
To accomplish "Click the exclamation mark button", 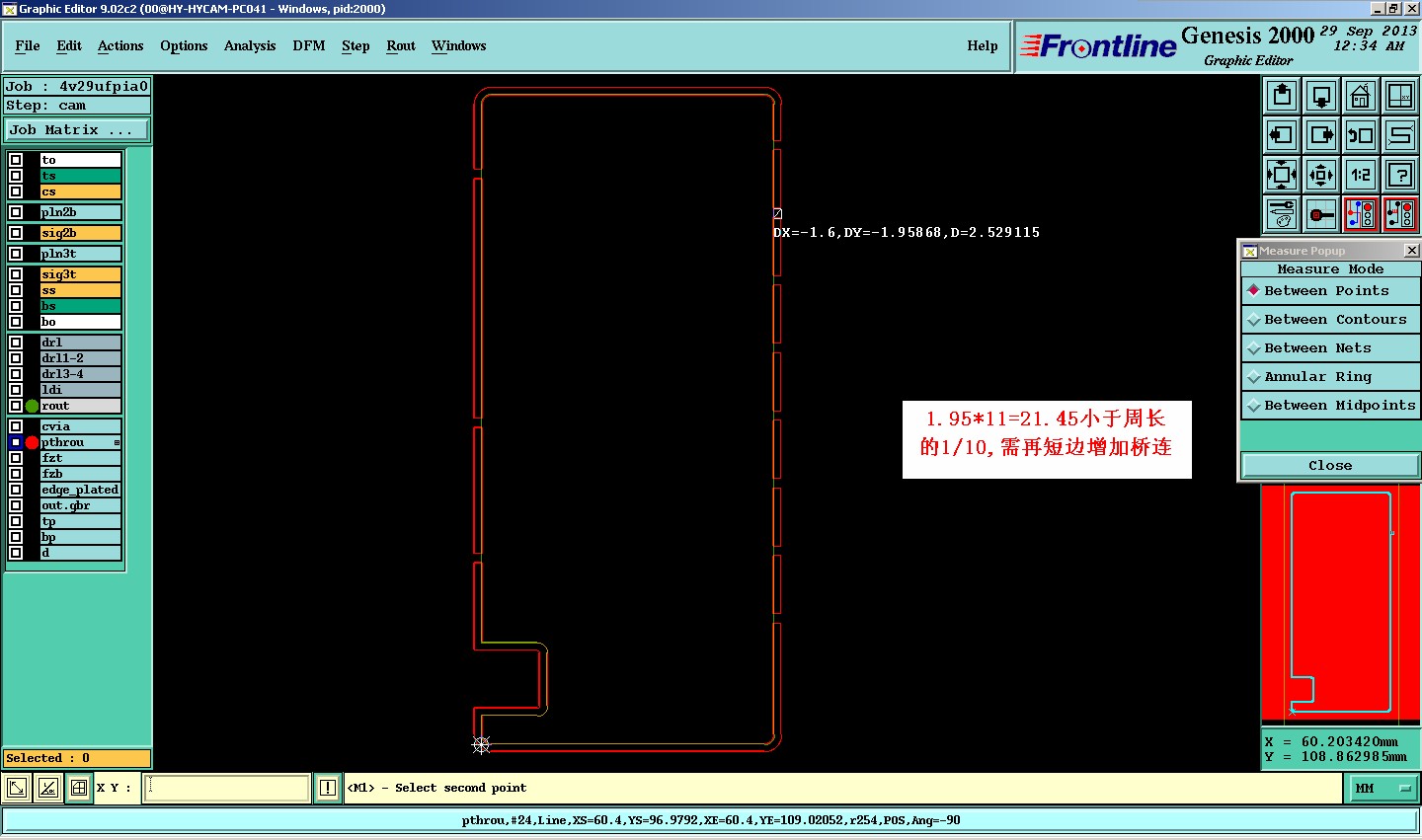I will (x=328, y=788).
